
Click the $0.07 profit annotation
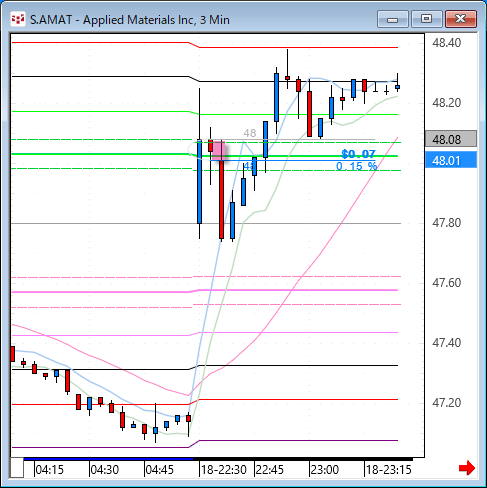pos(358,154)
